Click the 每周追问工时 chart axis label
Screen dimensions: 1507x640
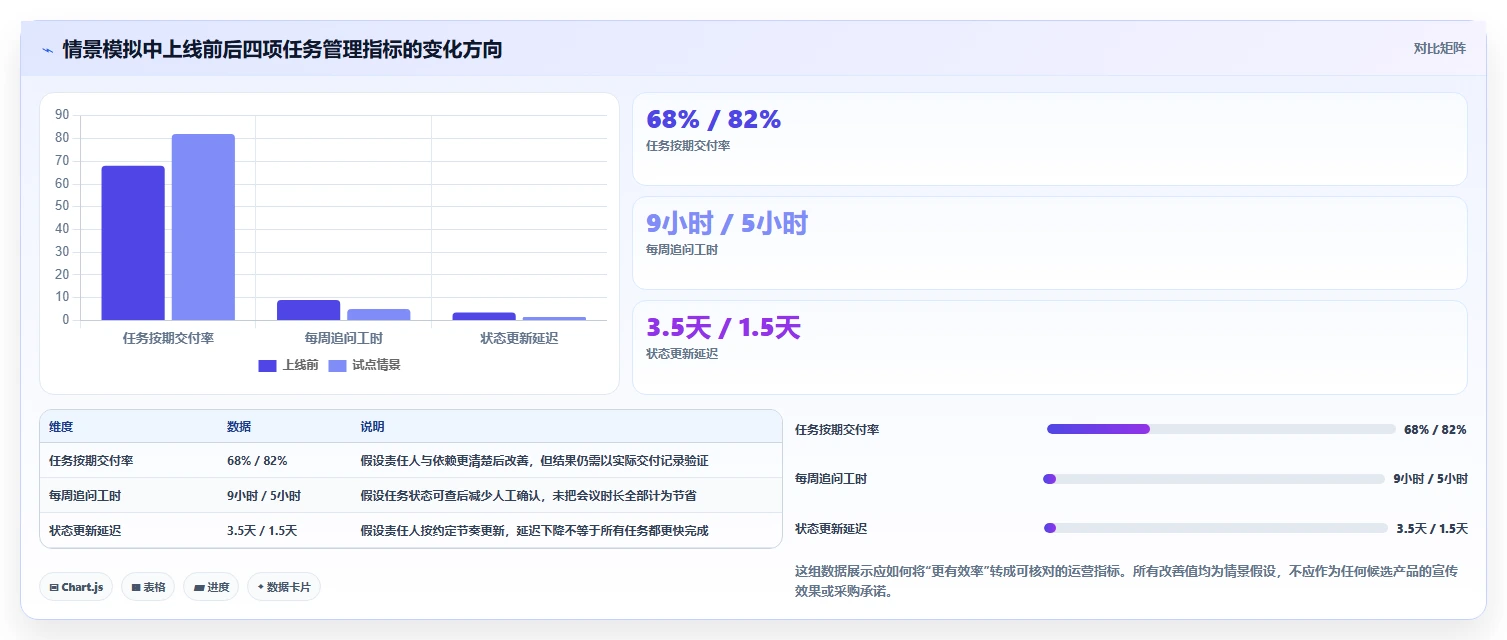[343, 338]
